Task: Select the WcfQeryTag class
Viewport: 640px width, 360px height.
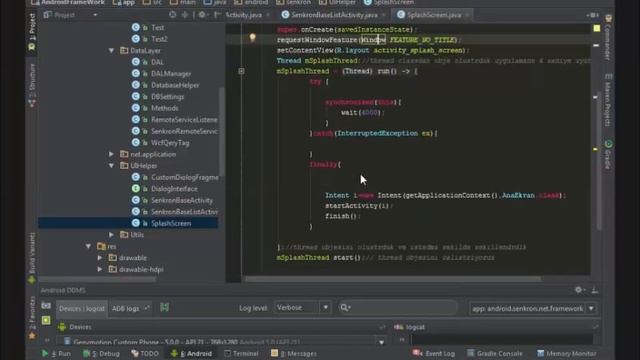Action: tap(170, 143)
